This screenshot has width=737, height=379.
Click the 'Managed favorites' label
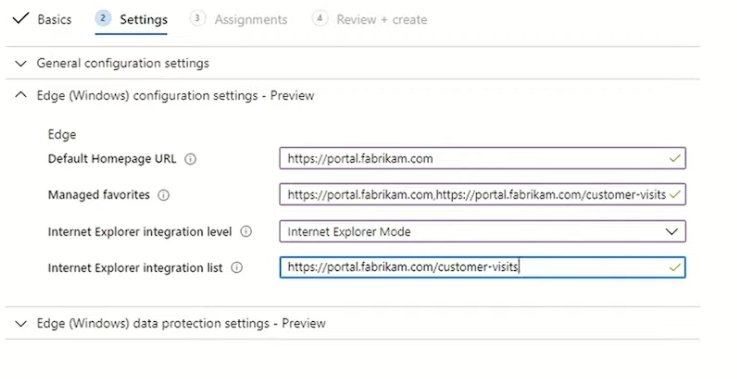pyautogui.click(x=99, y=195)
